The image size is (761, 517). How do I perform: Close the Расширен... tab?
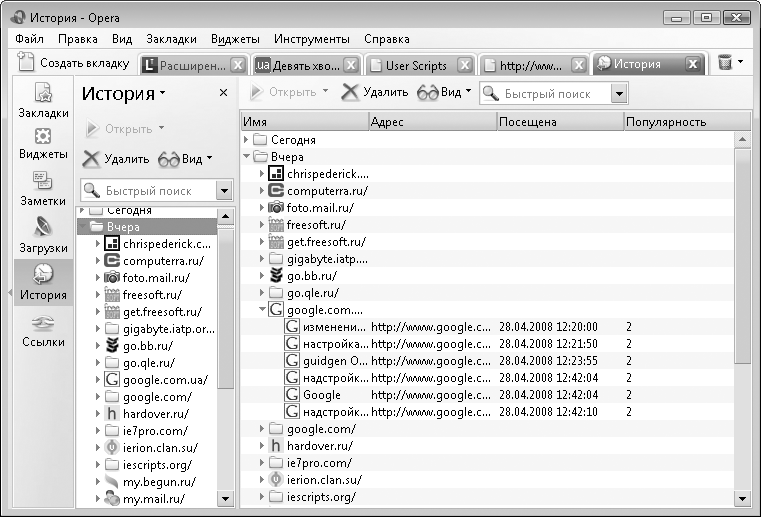[x=237, y=65]
